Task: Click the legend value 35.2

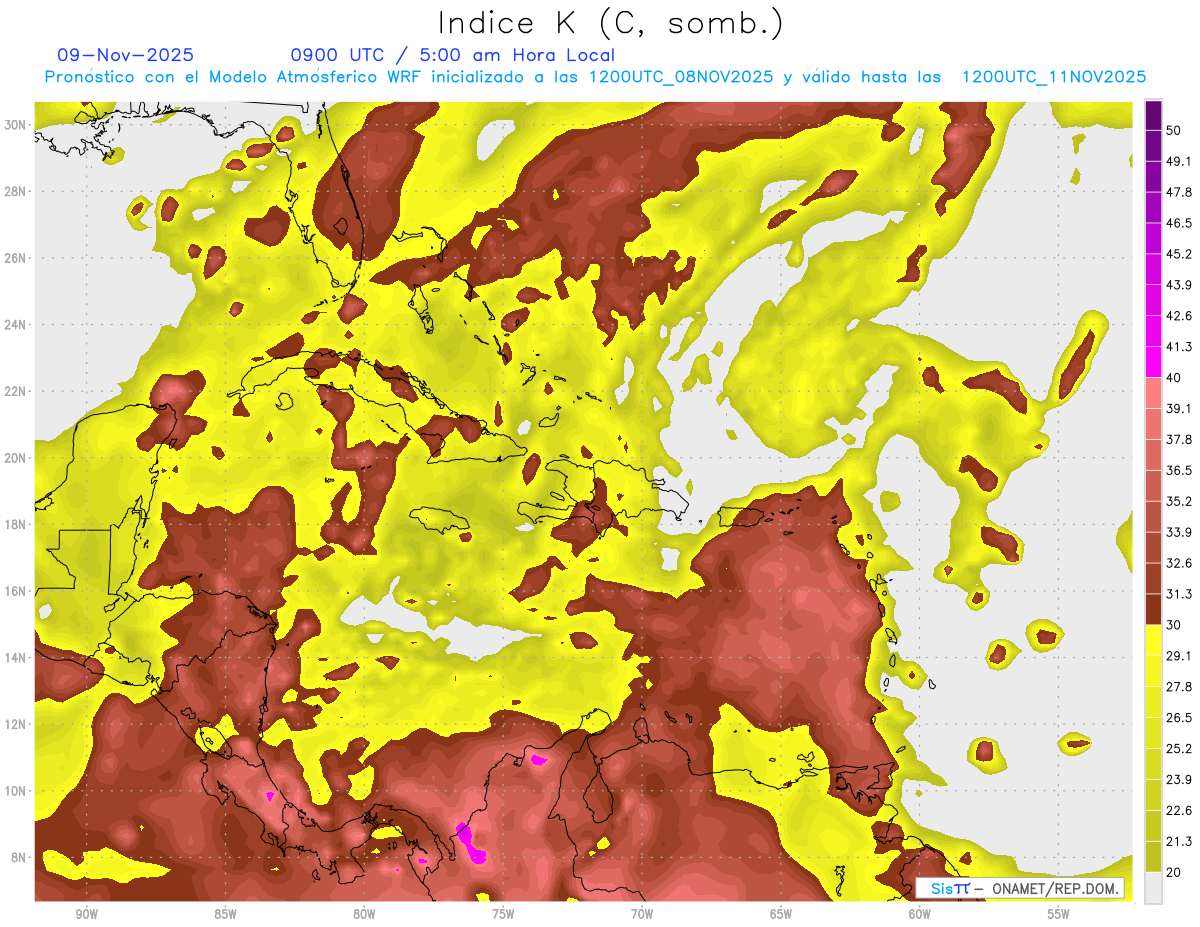Action: coord(1179,501)
